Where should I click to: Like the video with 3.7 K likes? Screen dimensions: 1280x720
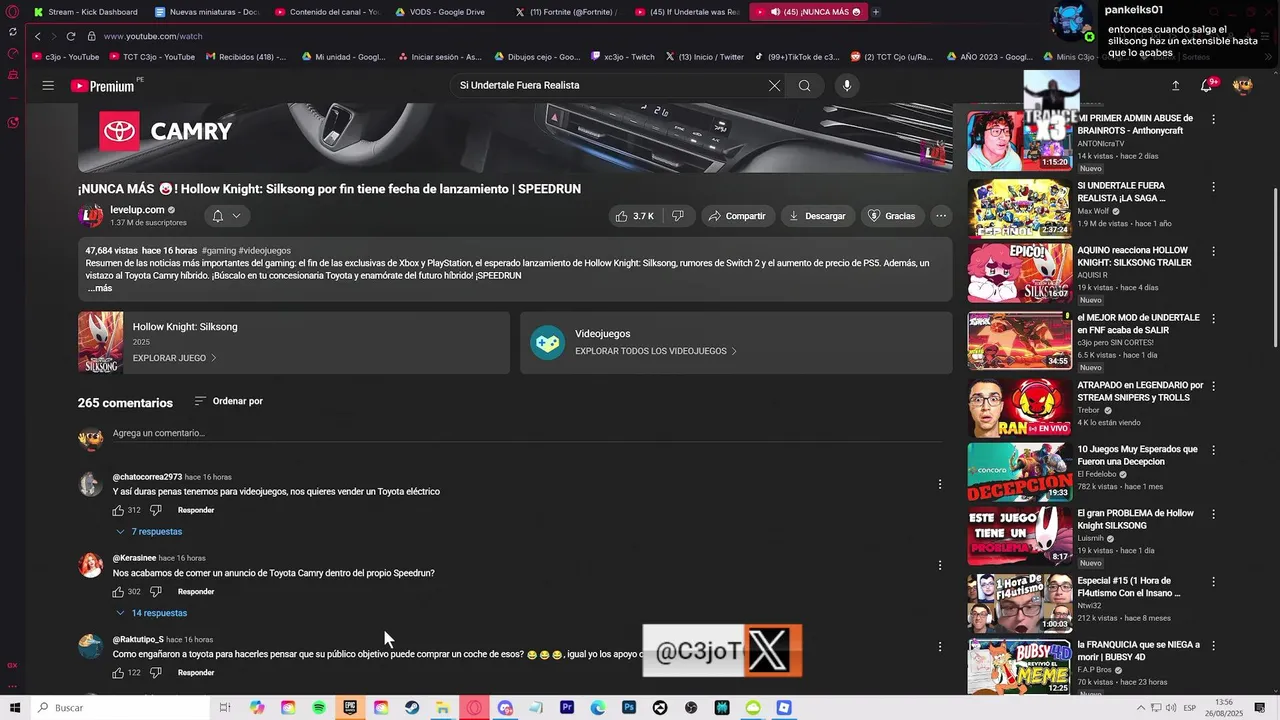pos(634,216)
